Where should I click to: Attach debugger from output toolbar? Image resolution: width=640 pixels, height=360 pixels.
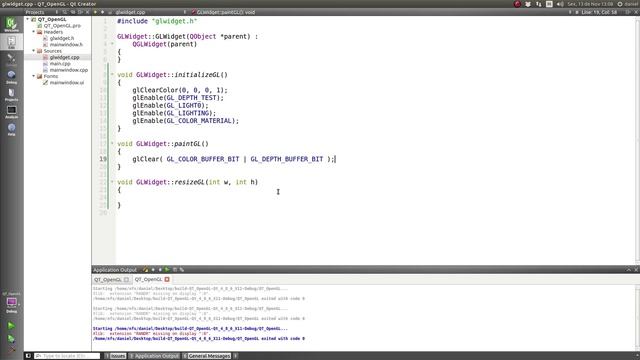pyautogui.click(x=182, y=270)
